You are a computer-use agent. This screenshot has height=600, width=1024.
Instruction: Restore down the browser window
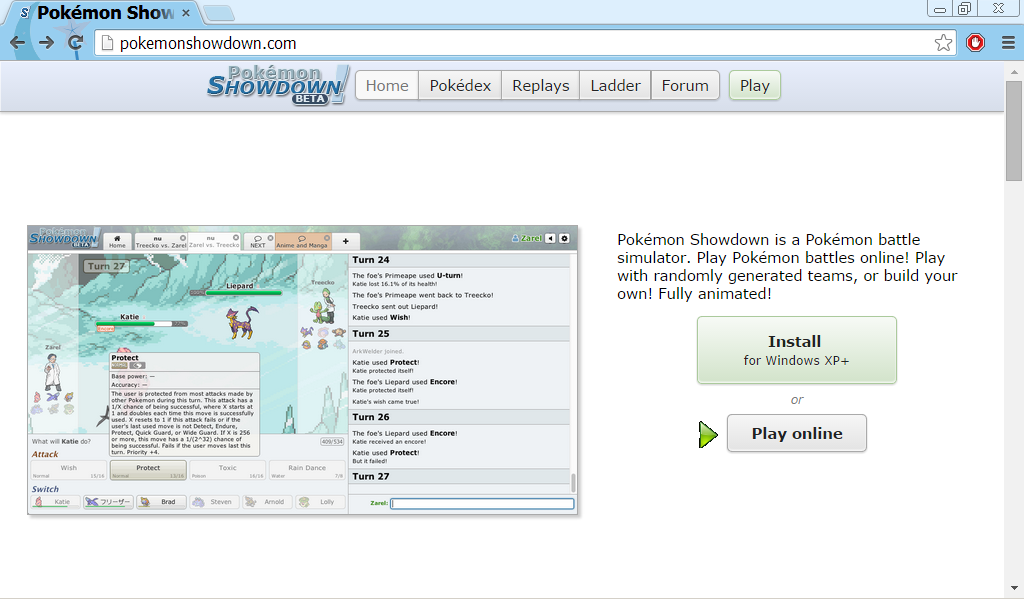click(x=965, y=8)
